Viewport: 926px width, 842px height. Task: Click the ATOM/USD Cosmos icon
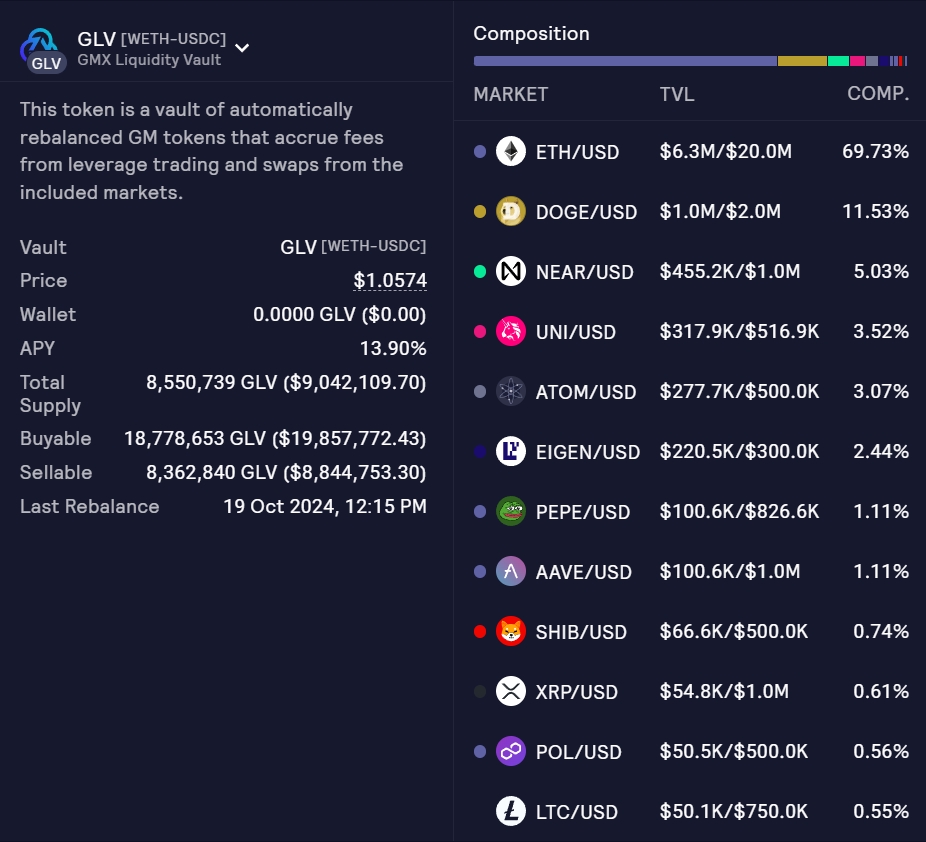point(511,392)
